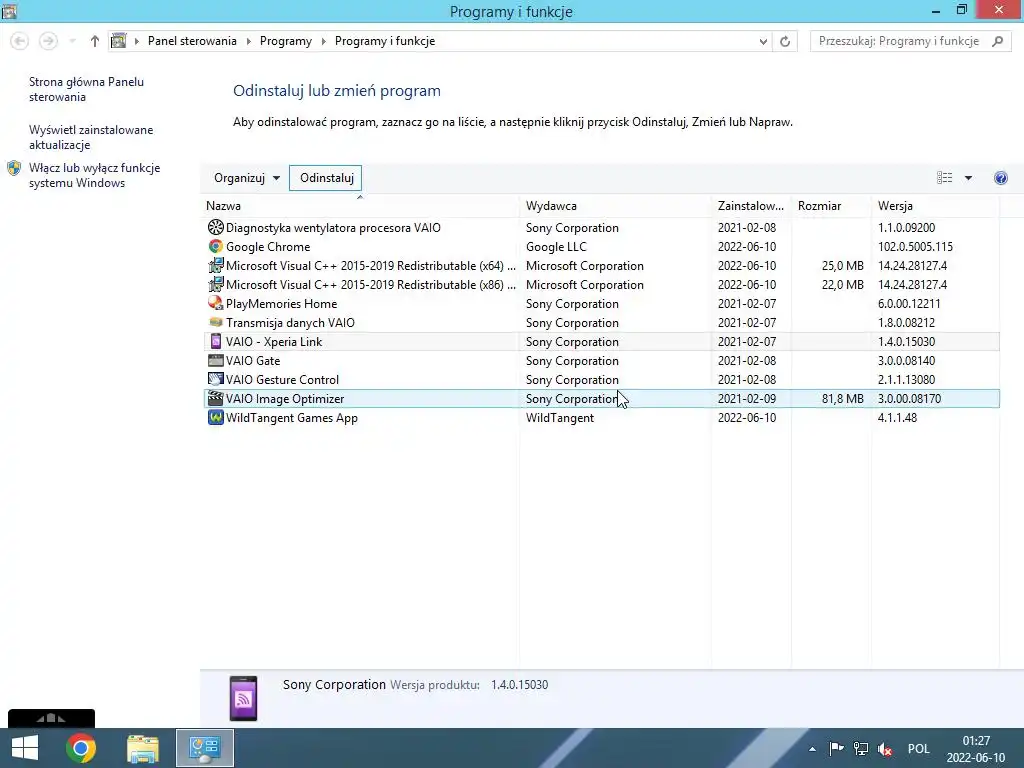1024x768 pixels.
Task: Click the Windows Start button
Action: point(25,748)
